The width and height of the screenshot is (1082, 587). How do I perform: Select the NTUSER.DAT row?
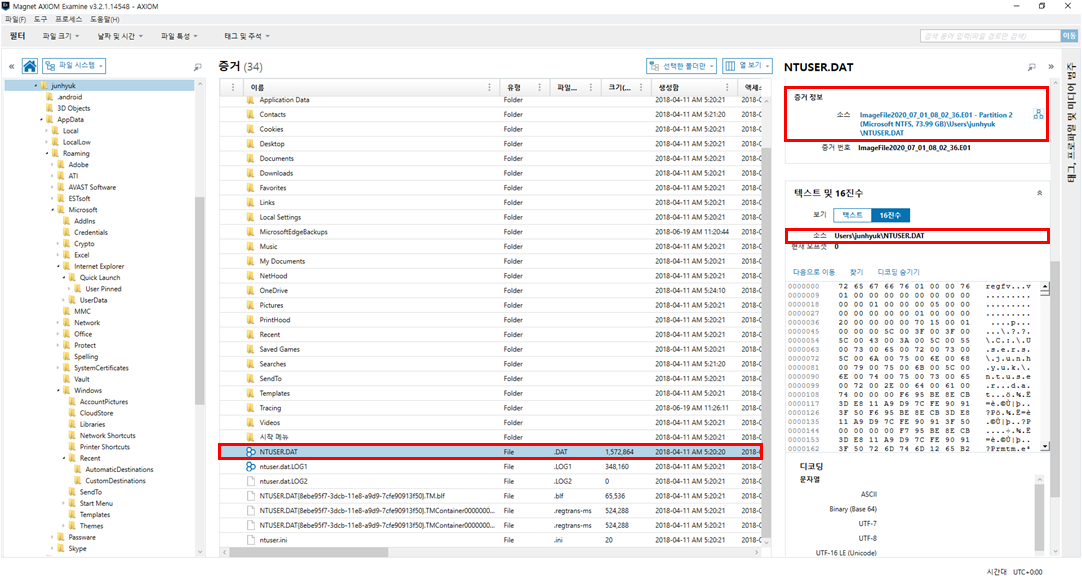coord(491,452)
